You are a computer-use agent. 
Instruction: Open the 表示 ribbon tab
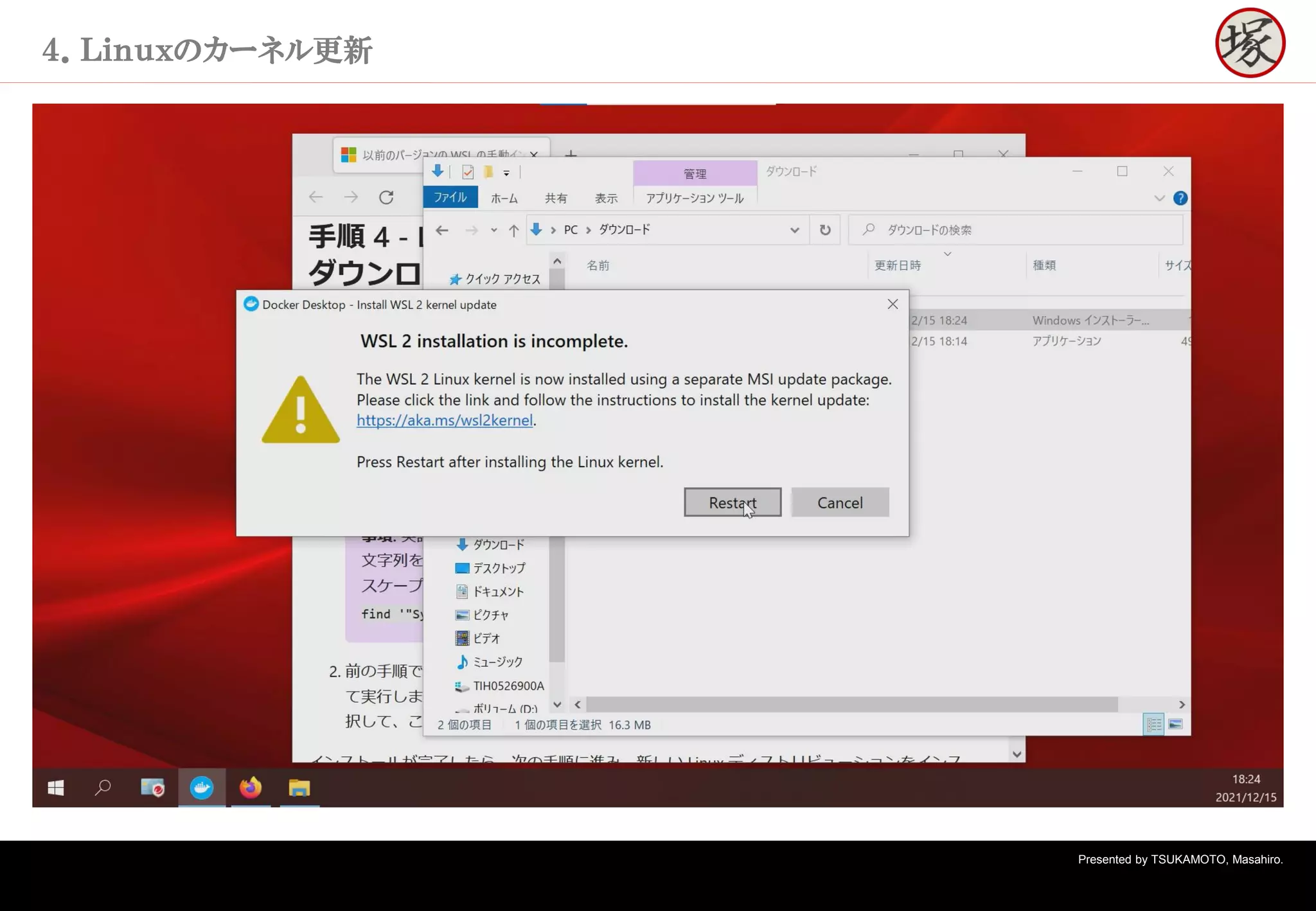coord(606,198)
